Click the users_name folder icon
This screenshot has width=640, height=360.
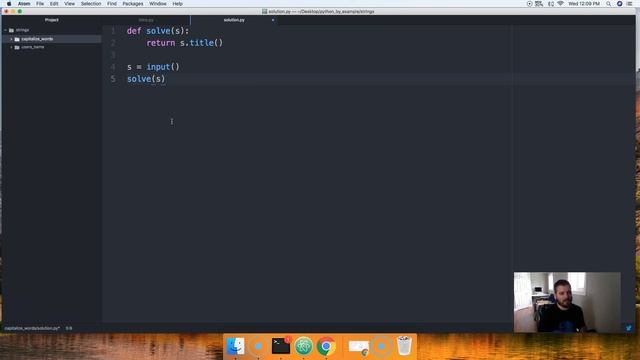17,47
